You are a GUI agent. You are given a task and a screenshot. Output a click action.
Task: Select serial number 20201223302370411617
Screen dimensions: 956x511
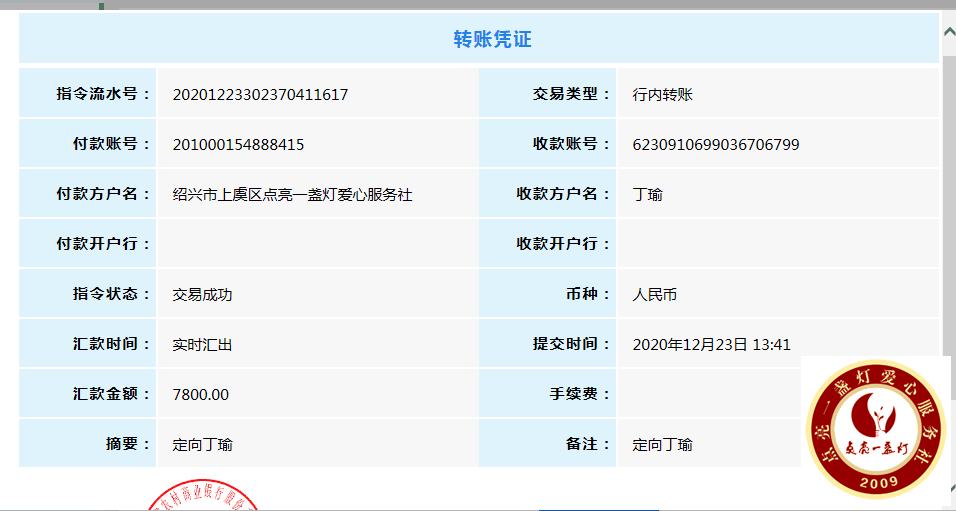[260, 95]
